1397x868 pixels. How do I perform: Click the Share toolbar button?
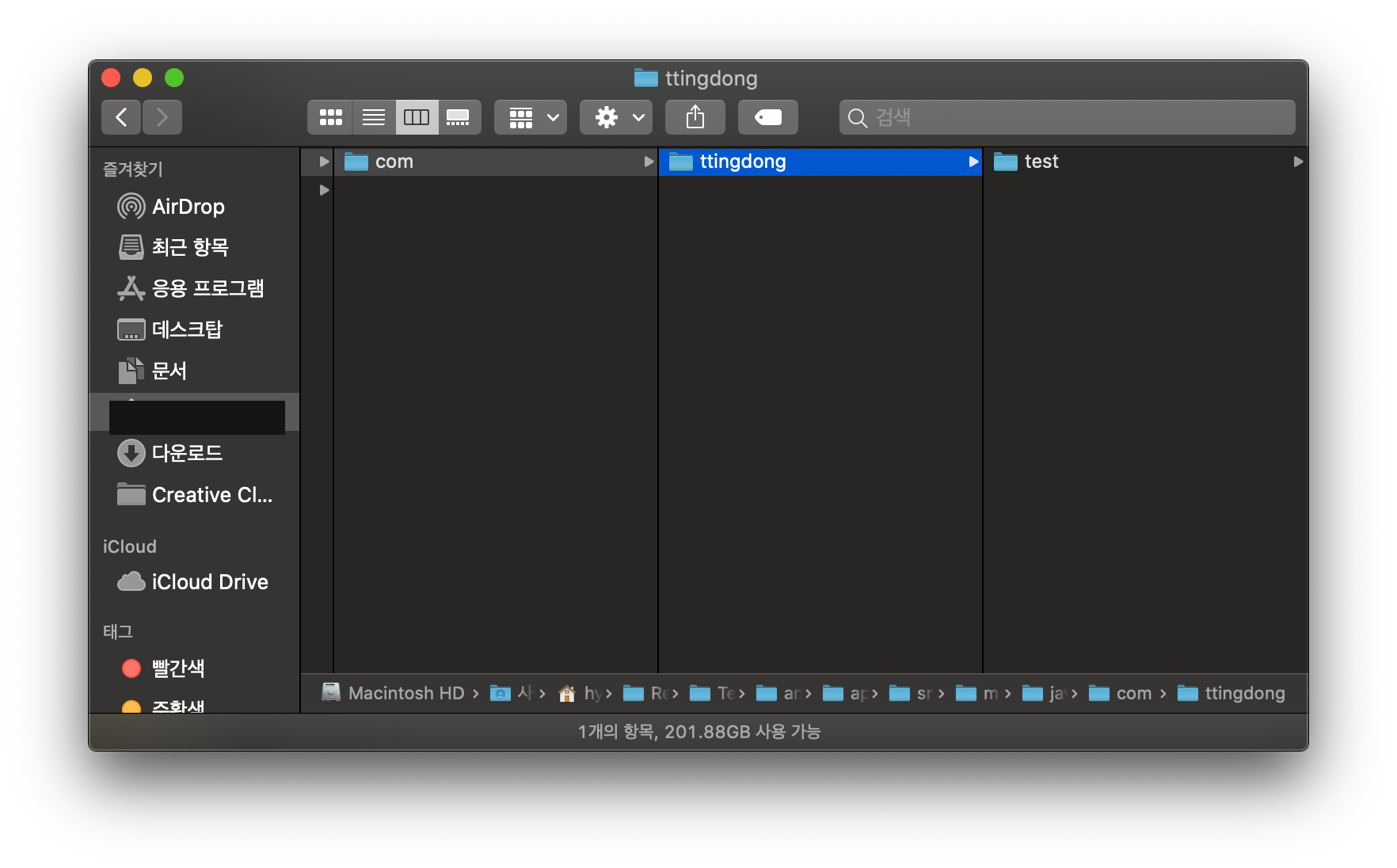click(695, 117)
